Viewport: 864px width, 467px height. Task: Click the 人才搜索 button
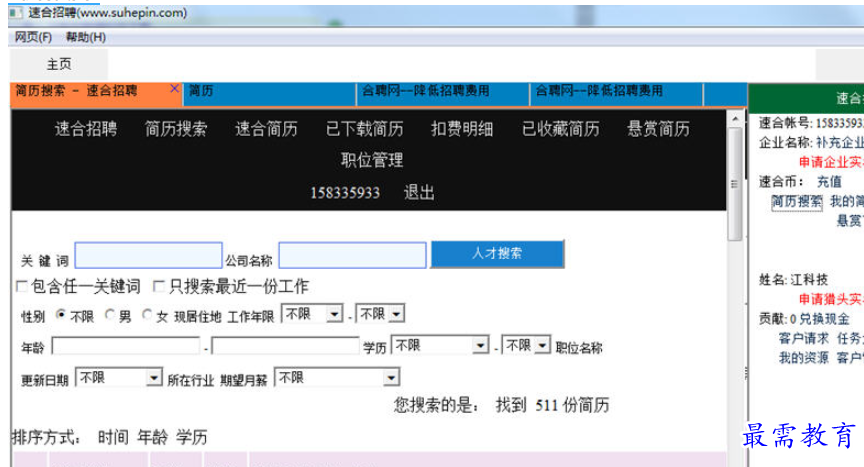(497, 254)
